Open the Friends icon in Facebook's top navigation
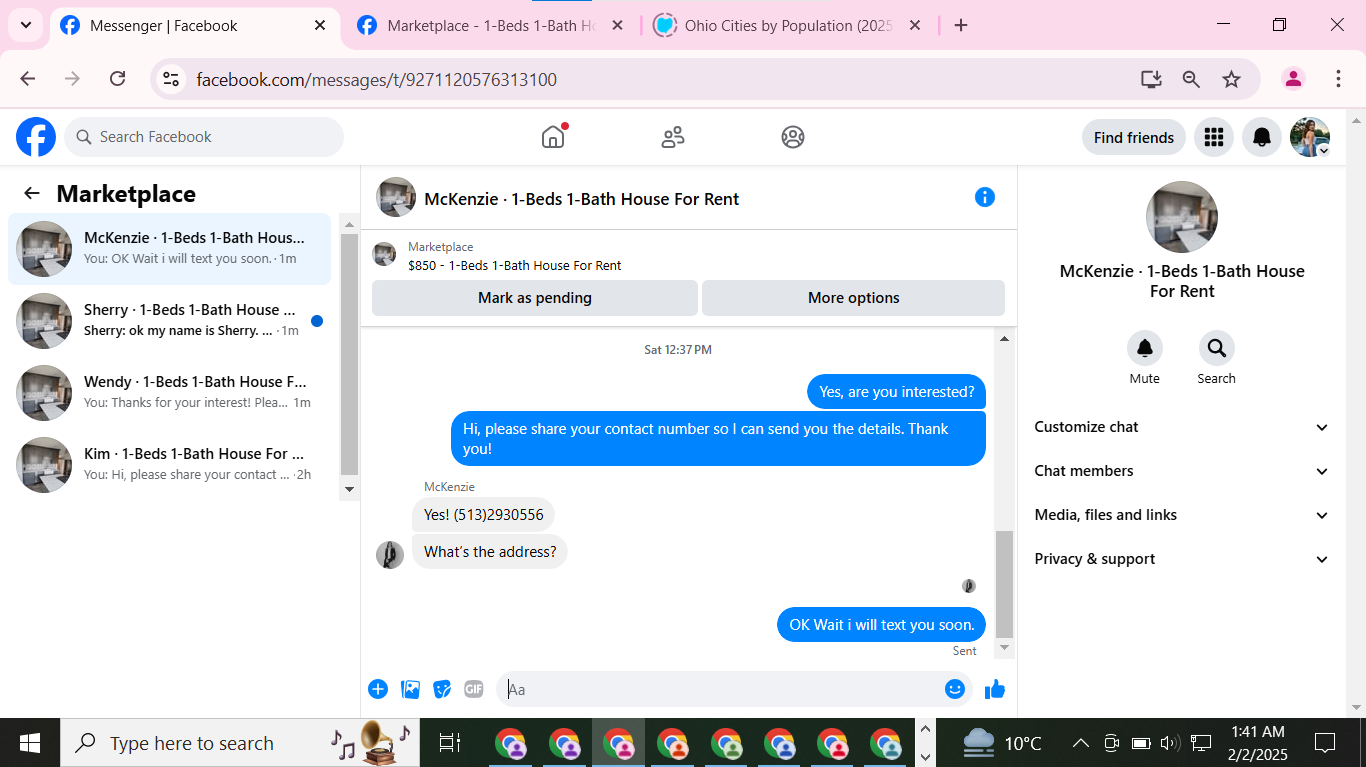The image size is (1366, 767). [x=673, y=137]
